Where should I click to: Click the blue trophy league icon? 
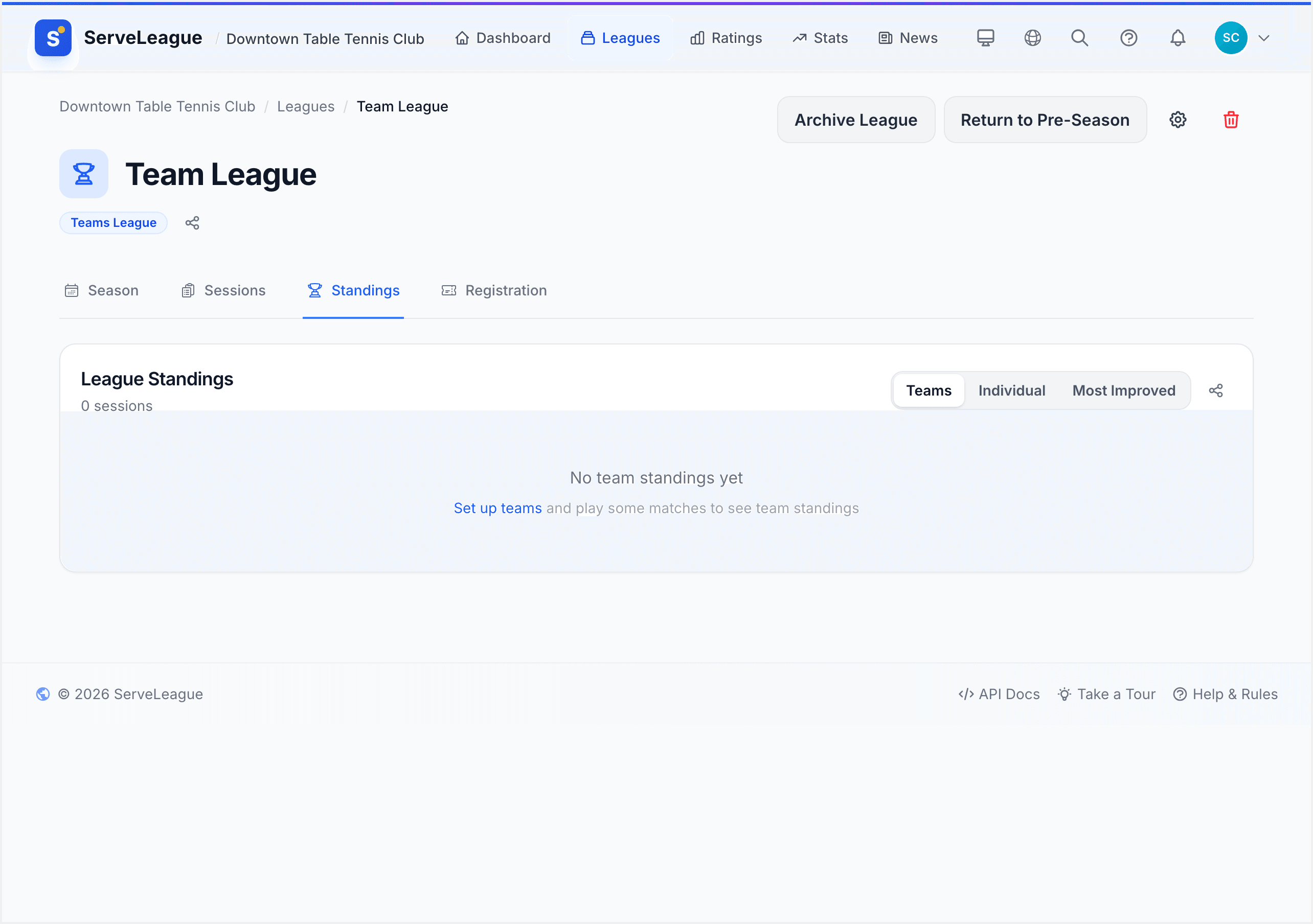click(x=83, y=174)
